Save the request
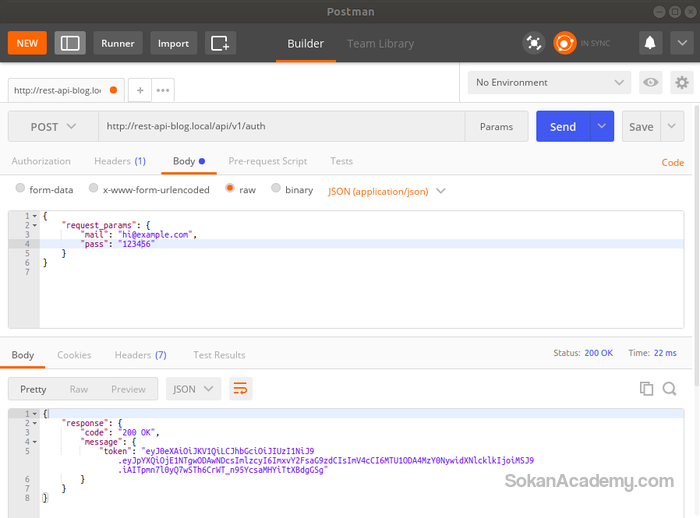 [641, 127]
